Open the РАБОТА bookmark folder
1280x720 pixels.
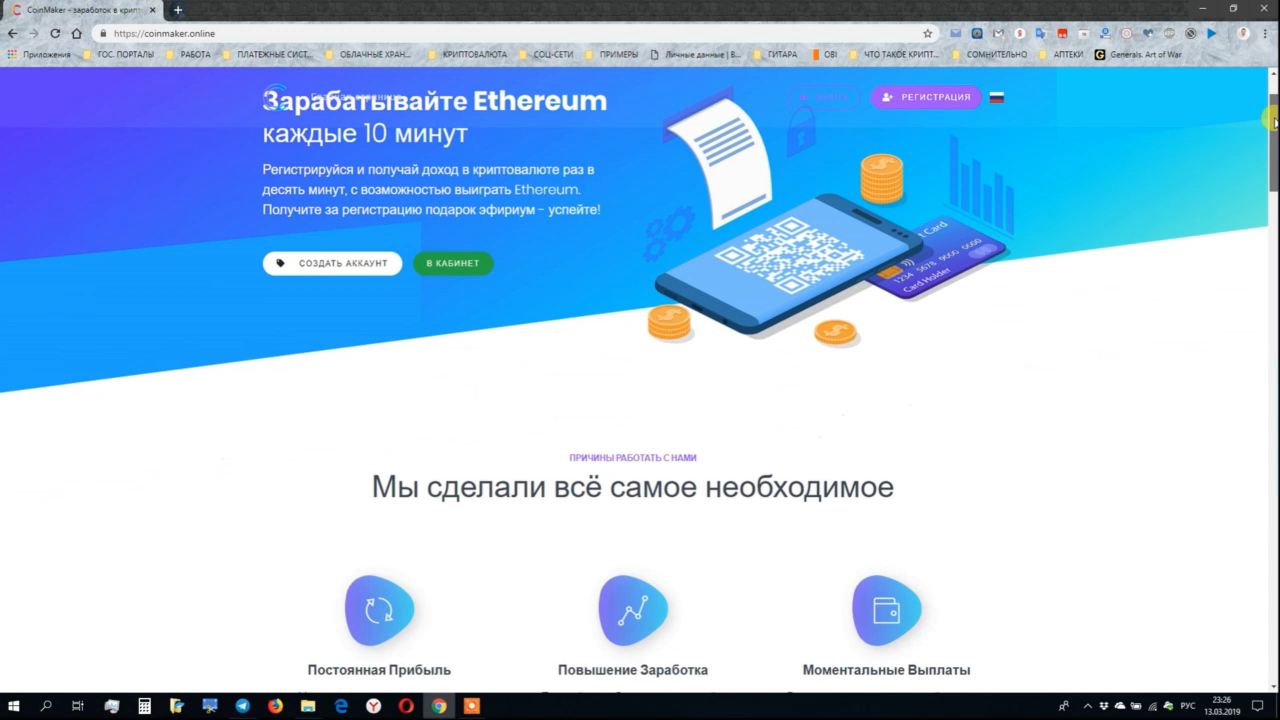[188, 54]
